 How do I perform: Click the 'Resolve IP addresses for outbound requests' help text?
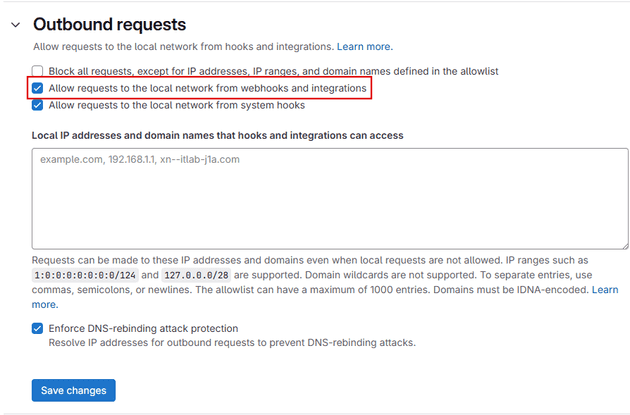(x=232, y=343)
